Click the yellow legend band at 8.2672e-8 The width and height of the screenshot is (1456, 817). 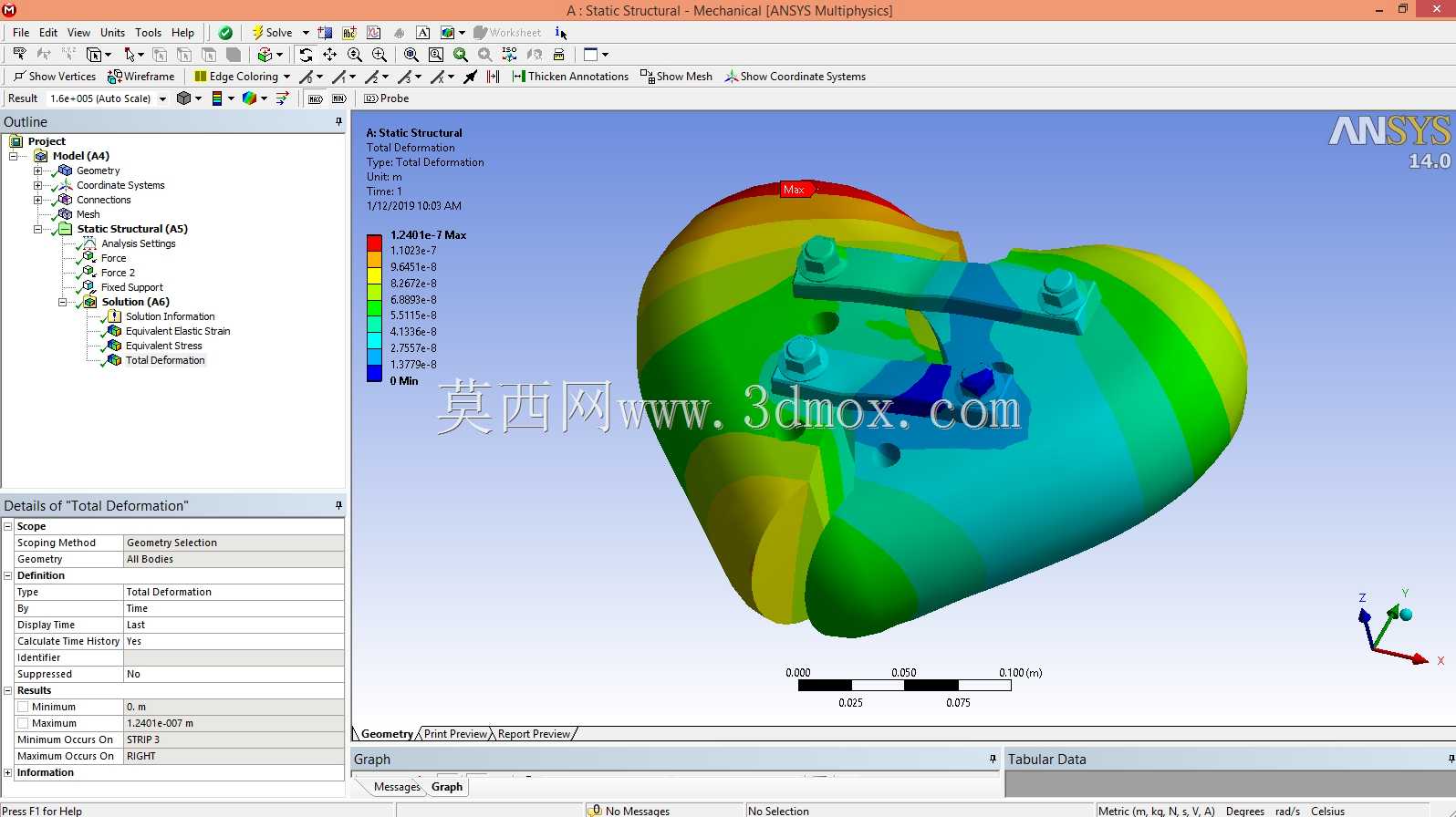coord(374,275)
